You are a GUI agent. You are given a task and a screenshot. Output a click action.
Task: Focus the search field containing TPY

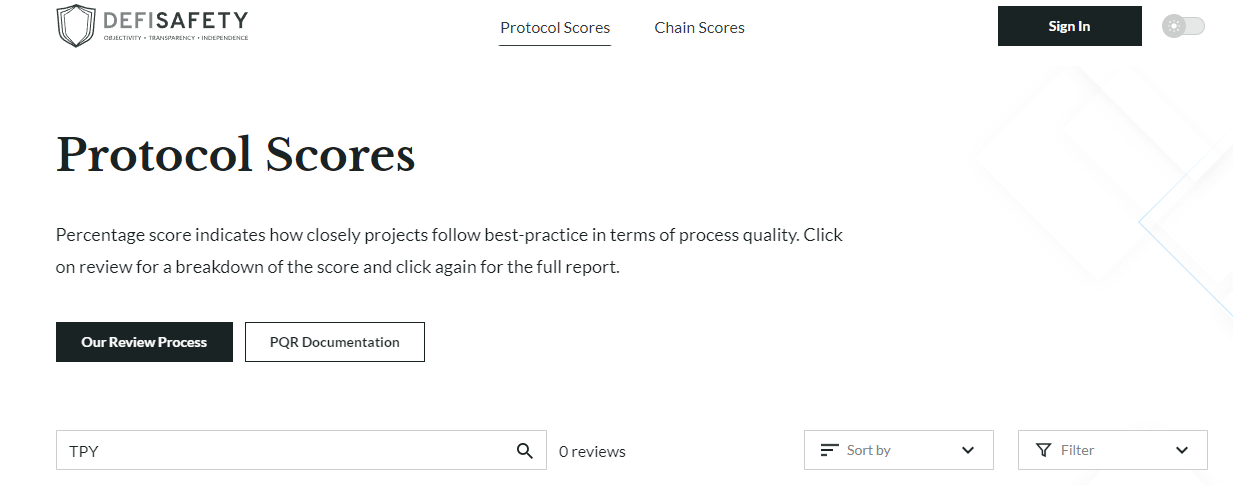coord(301,450)
